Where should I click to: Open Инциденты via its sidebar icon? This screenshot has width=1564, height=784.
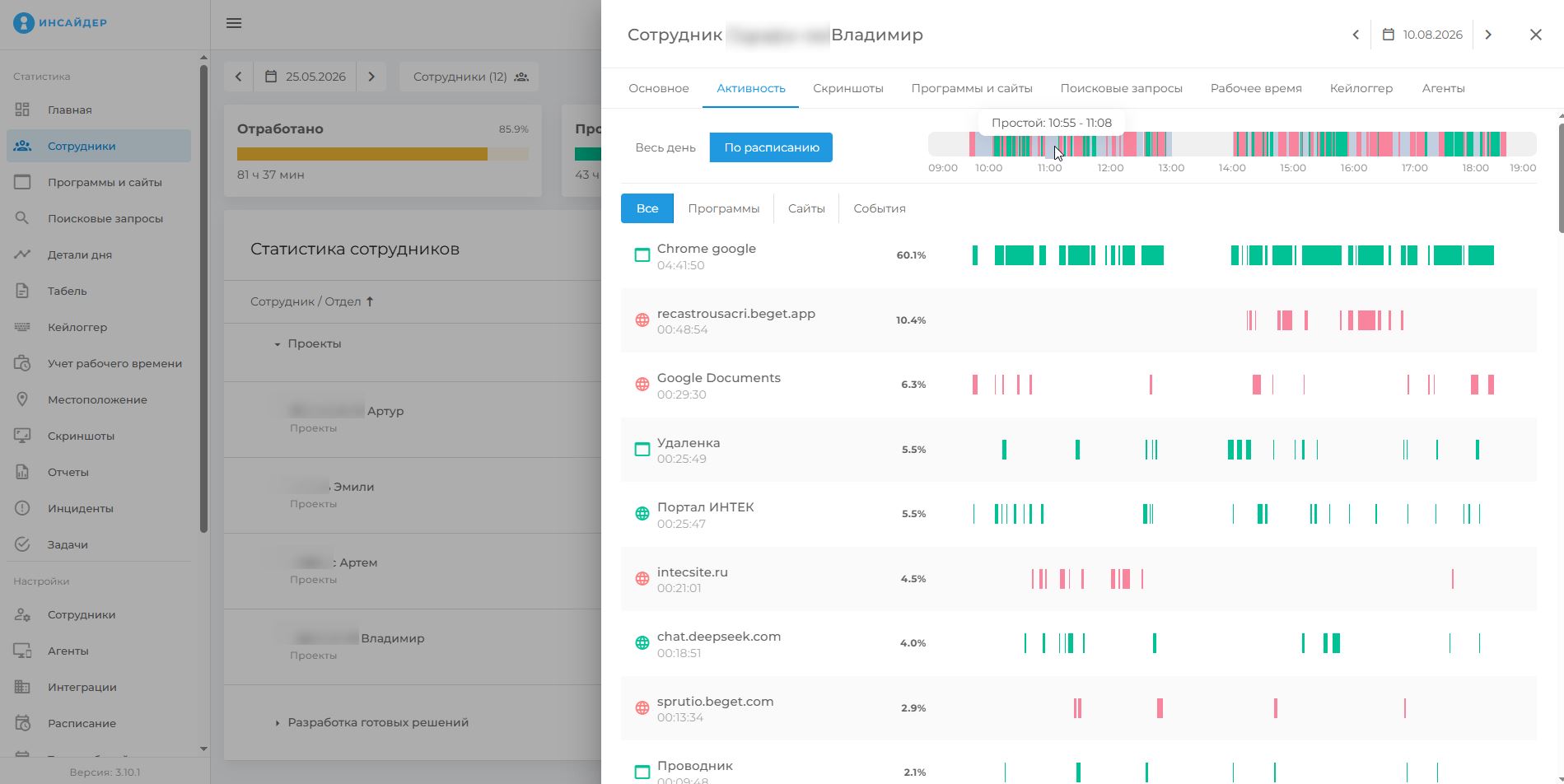click(22, 508)
